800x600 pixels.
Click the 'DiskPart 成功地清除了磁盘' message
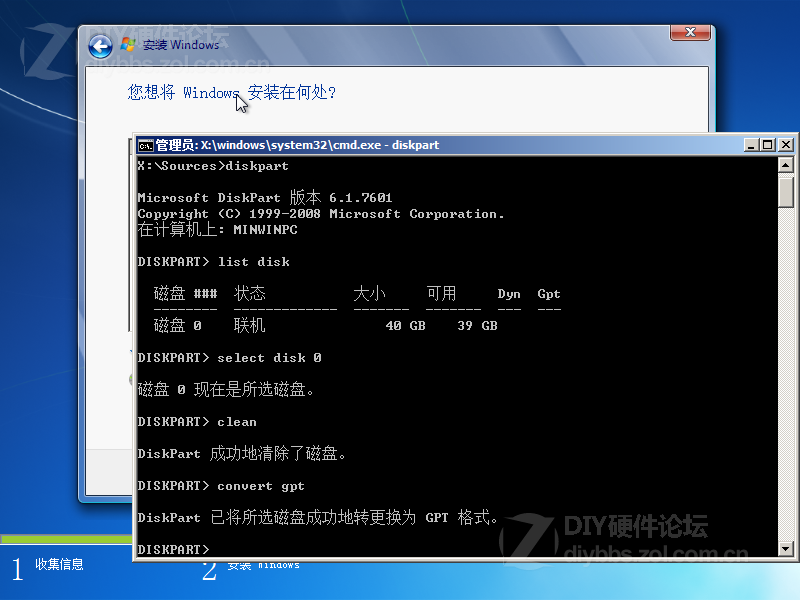tap(242, 454)
